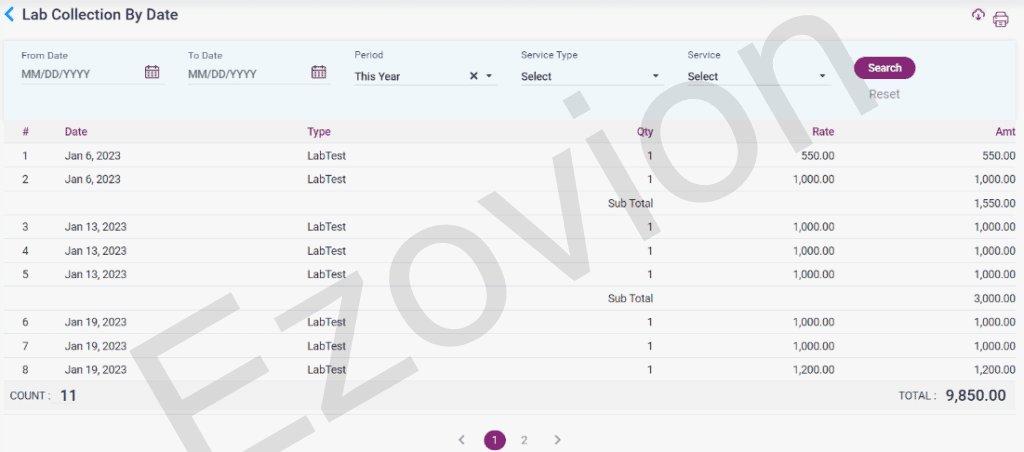Screen dimensions: 1024x452
Task: Select the Lab Collection By Date title
Action: tap(100, 14)
